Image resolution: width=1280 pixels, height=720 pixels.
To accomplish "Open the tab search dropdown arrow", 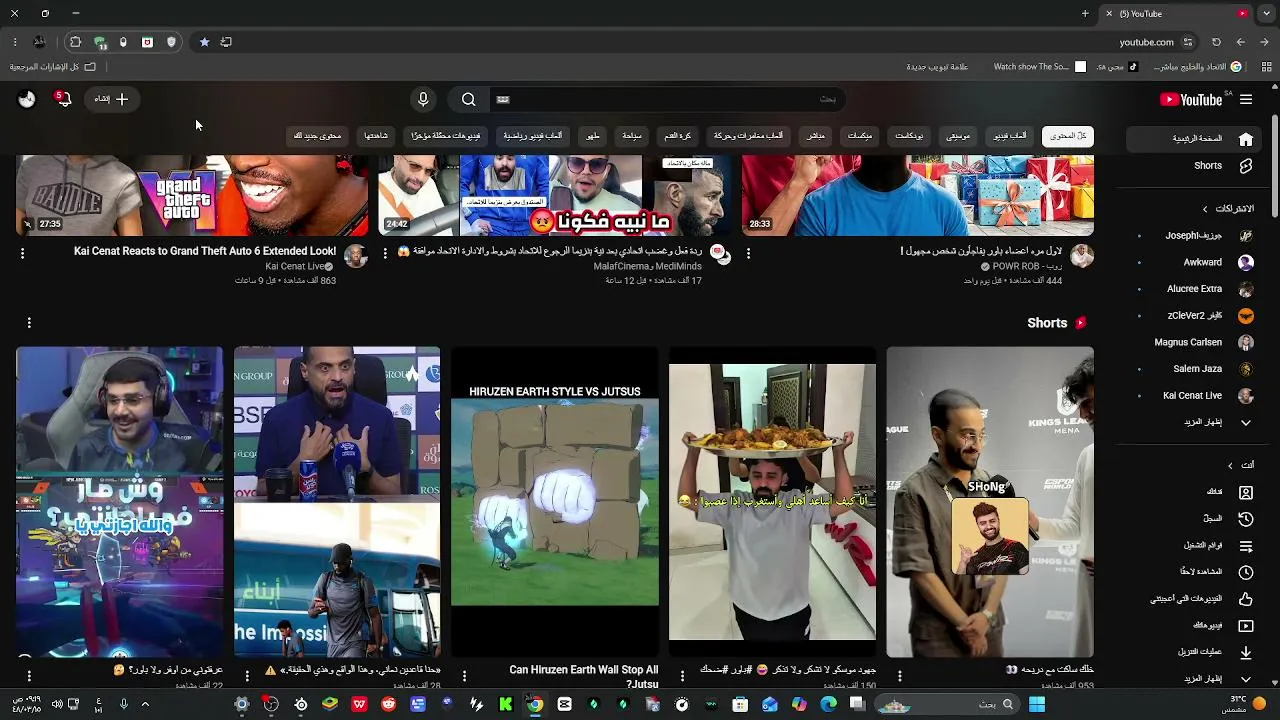I will pos(1265,14).
